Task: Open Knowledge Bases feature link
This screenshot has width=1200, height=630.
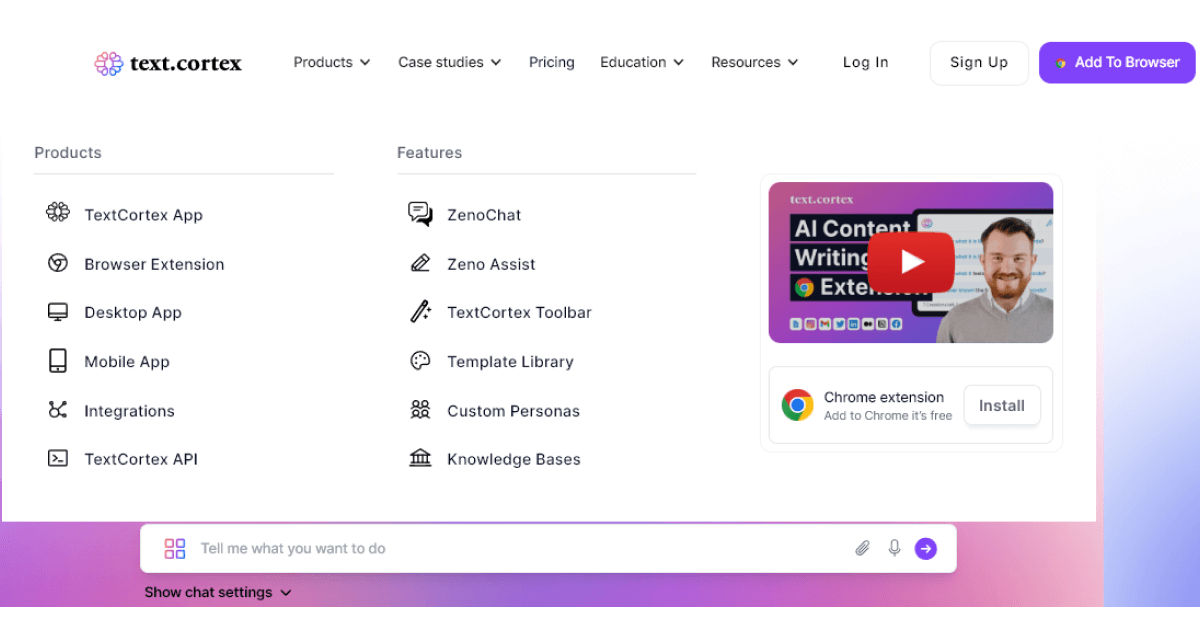Action: [x=514, y=459]
